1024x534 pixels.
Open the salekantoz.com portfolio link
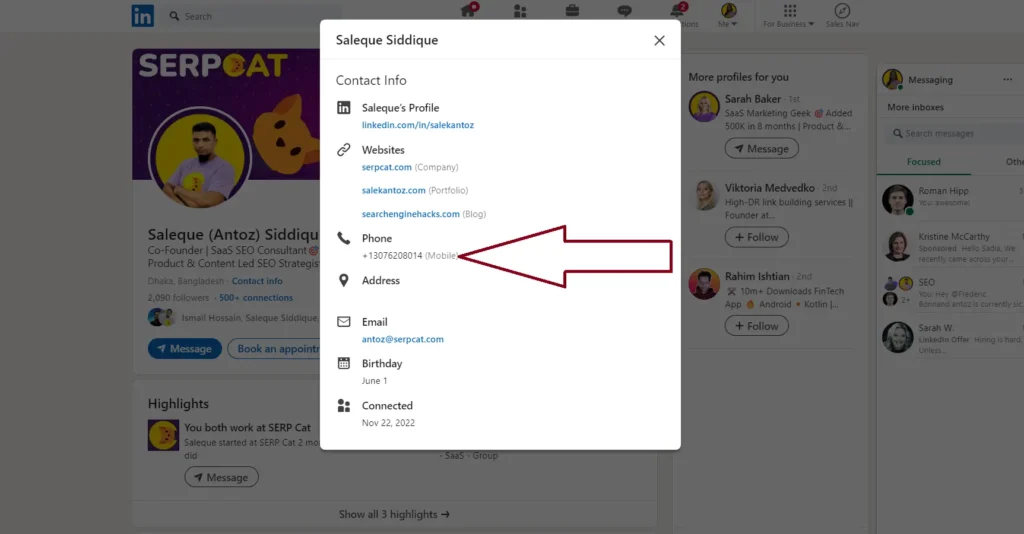click(394, 191)
